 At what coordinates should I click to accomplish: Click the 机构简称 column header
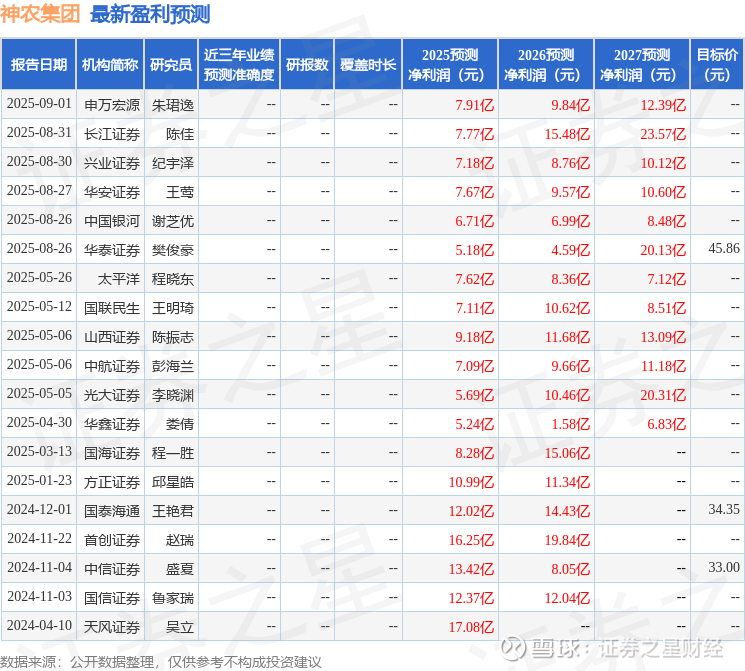coord(110,65)
